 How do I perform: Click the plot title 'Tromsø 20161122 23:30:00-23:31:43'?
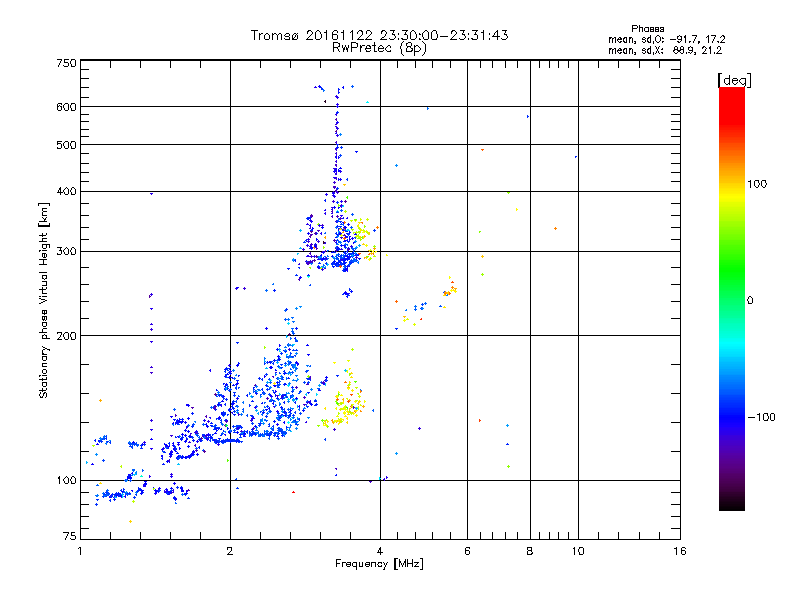[379, 35]
